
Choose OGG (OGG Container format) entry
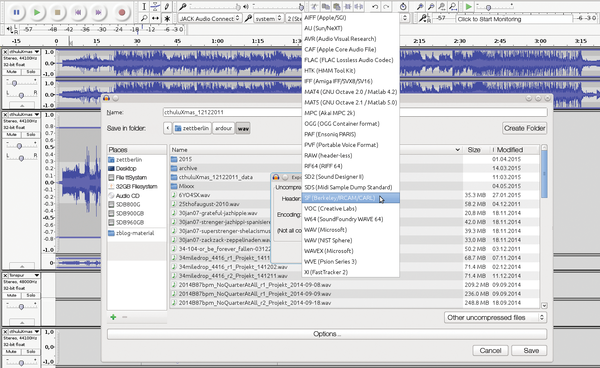[x=342, y=124]
